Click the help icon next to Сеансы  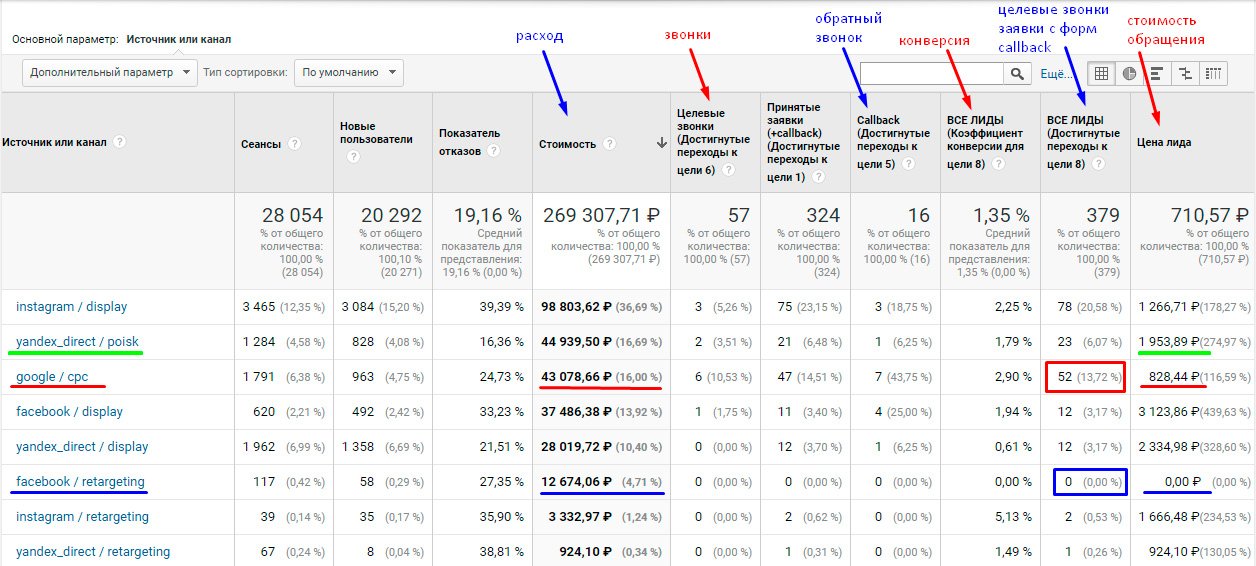tap(294, 144)
